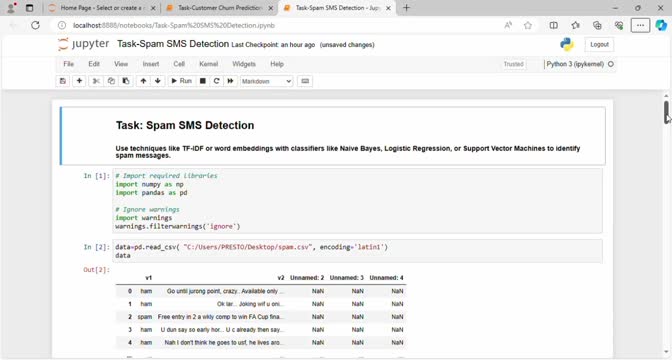Open the Kernel menu
The height and width of the screenshot is (360, 672).
tap(209, 64)
